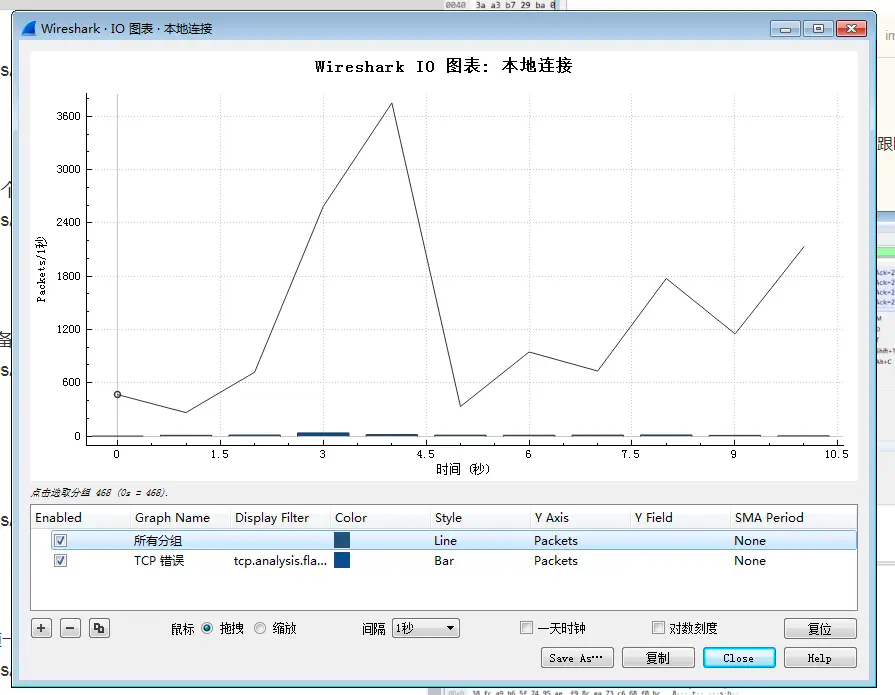Open the 间隔 interval dropdown showing 1秒
Image resolution: width=895 pixels, height=695 pixels.
pyautogui.click(x=428, y=628)
